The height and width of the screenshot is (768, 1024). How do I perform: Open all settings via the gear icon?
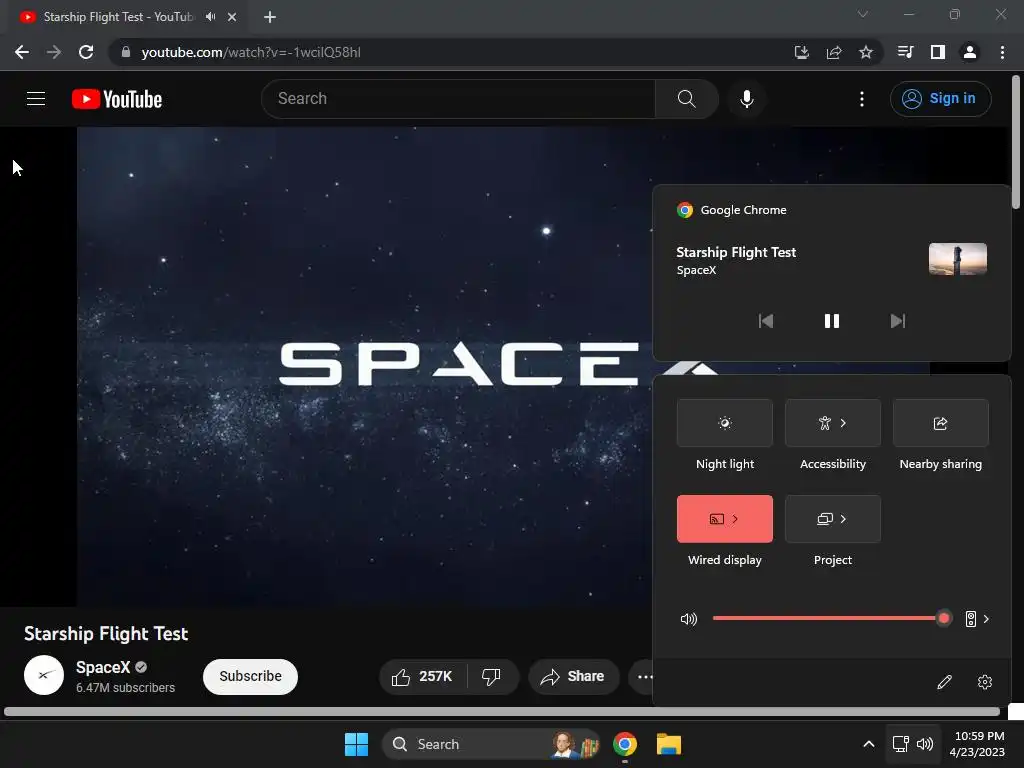click(985, 682)
